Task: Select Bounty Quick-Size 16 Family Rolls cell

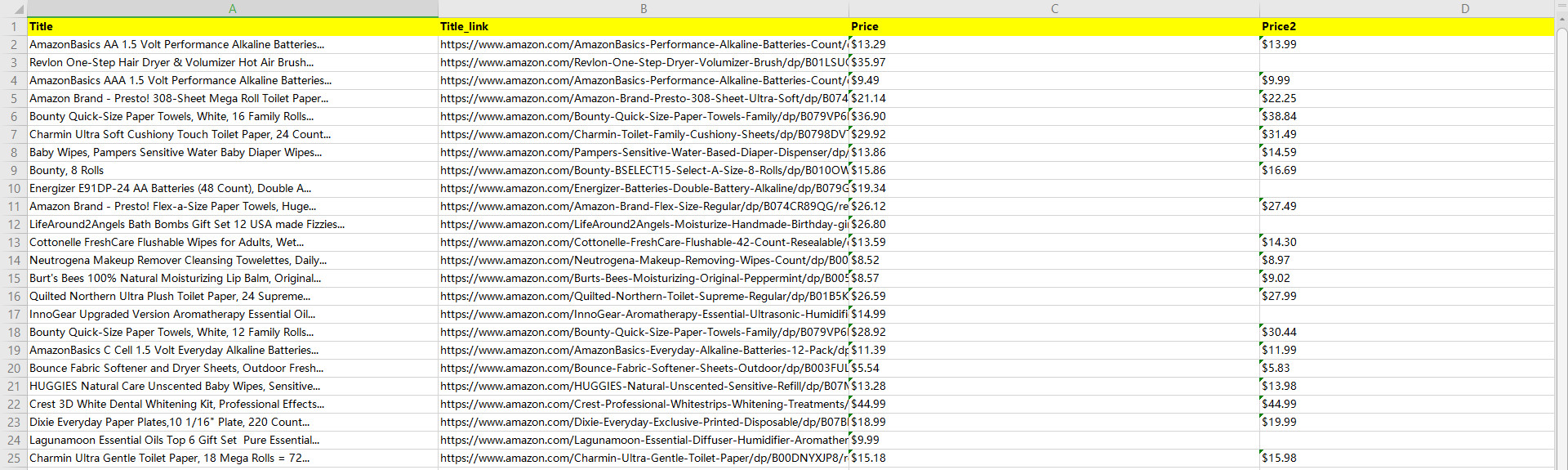Action: click(233, 116)
